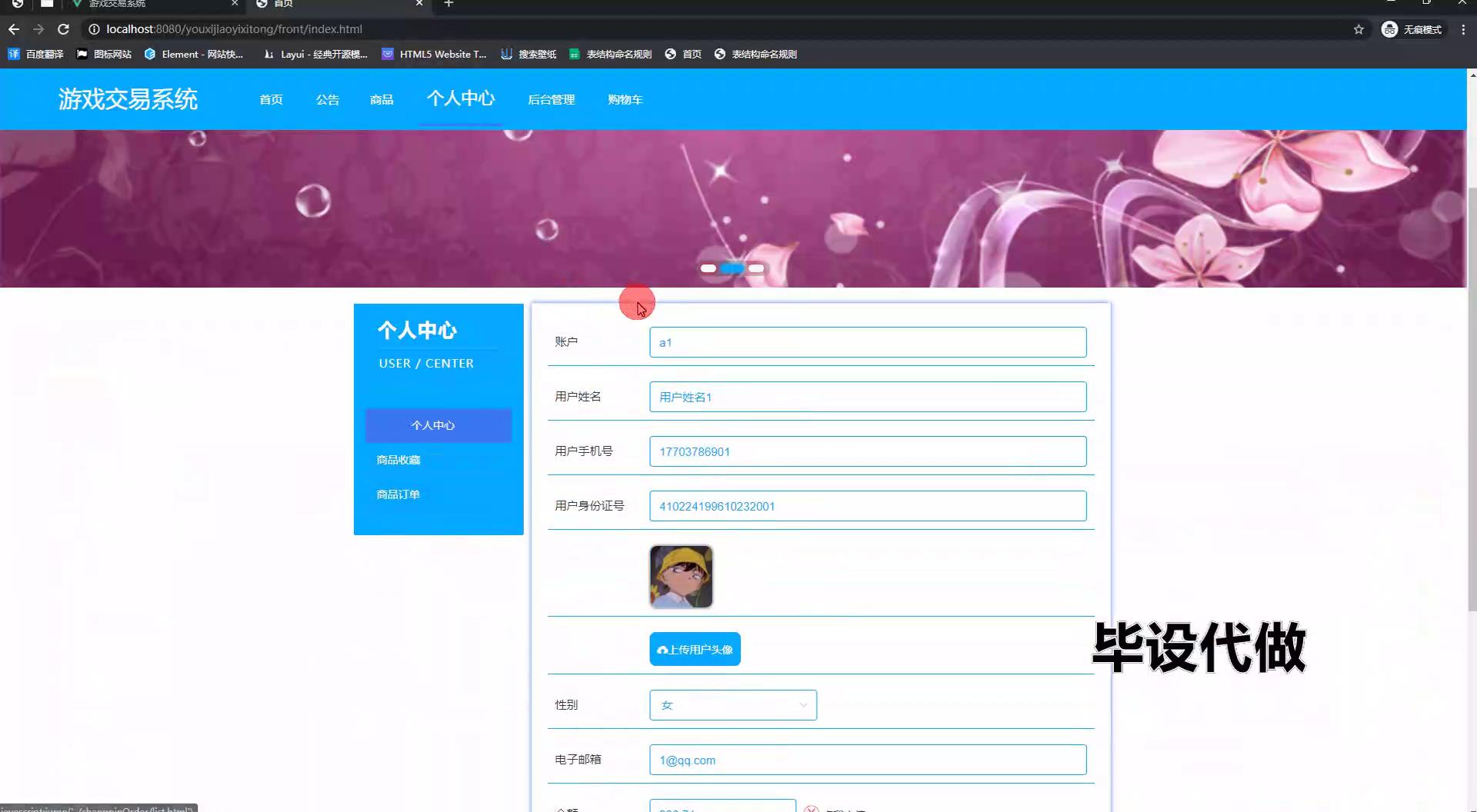Select the first carousel indicator dot

[x=708, y=268]
